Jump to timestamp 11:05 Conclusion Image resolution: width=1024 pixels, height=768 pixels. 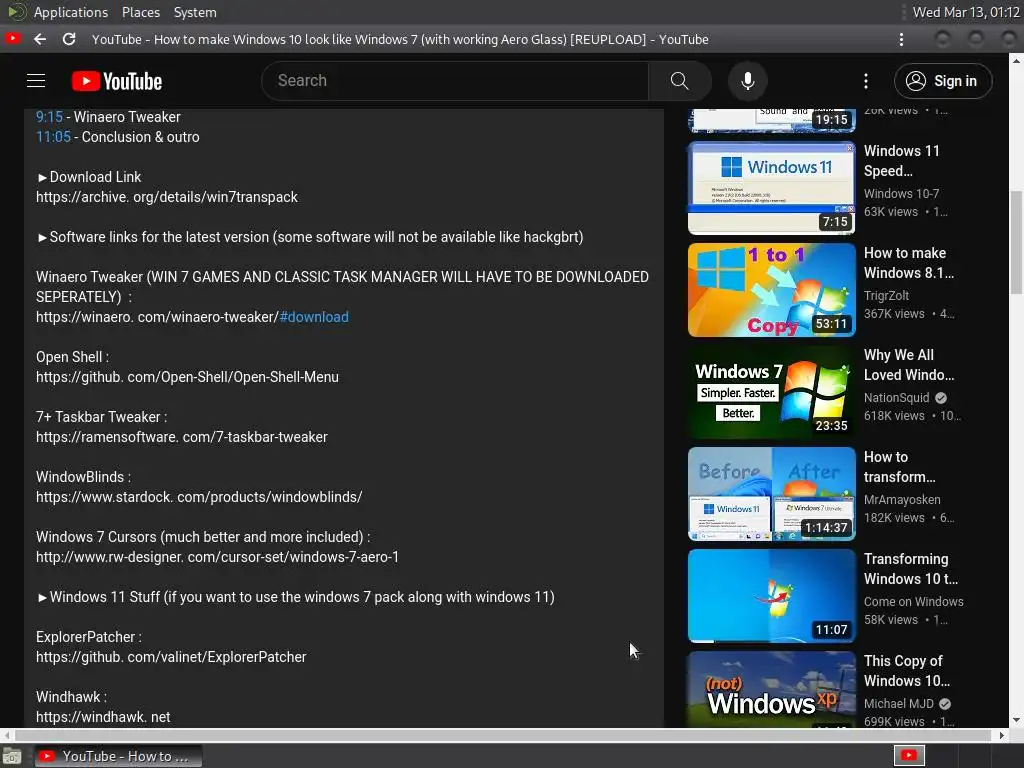tap(53, 137)
